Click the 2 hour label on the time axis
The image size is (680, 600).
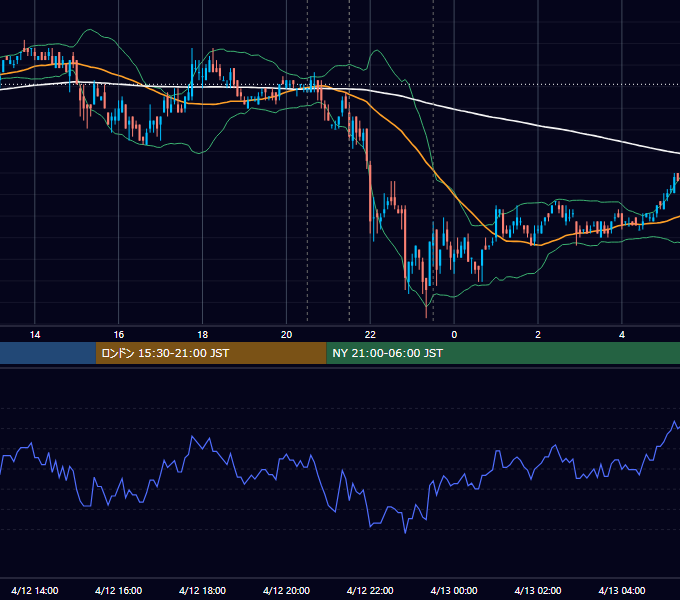coord(538,335)
